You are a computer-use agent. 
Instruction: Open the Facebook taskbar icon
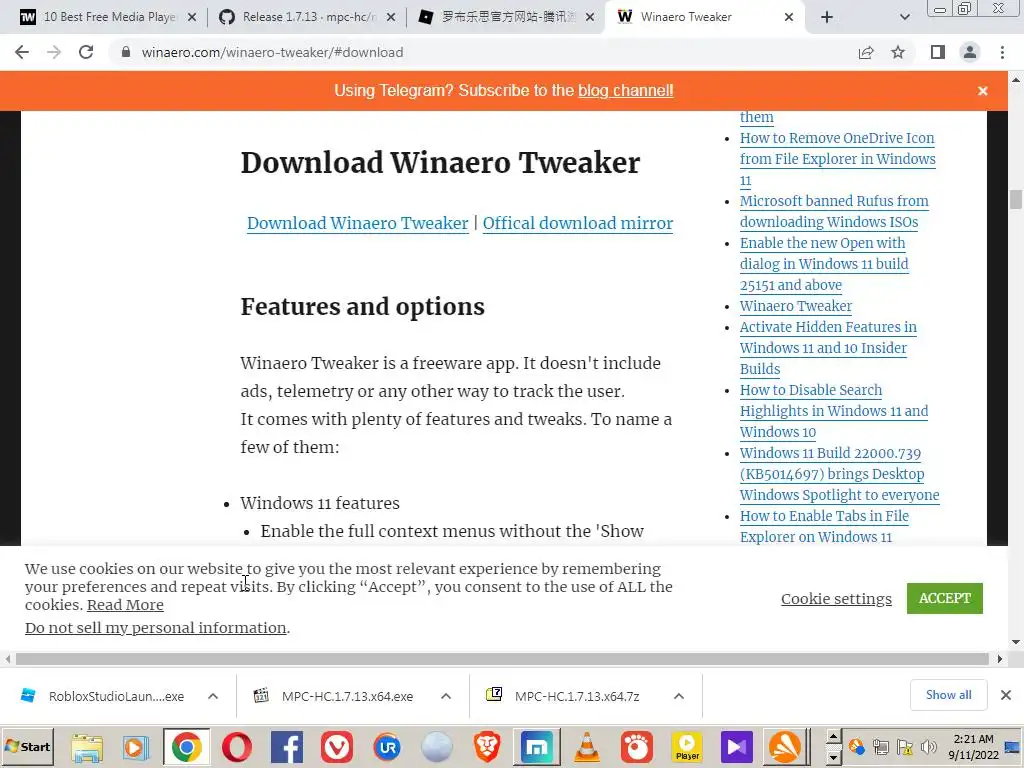pyautogui.click(x=287, y=747)
